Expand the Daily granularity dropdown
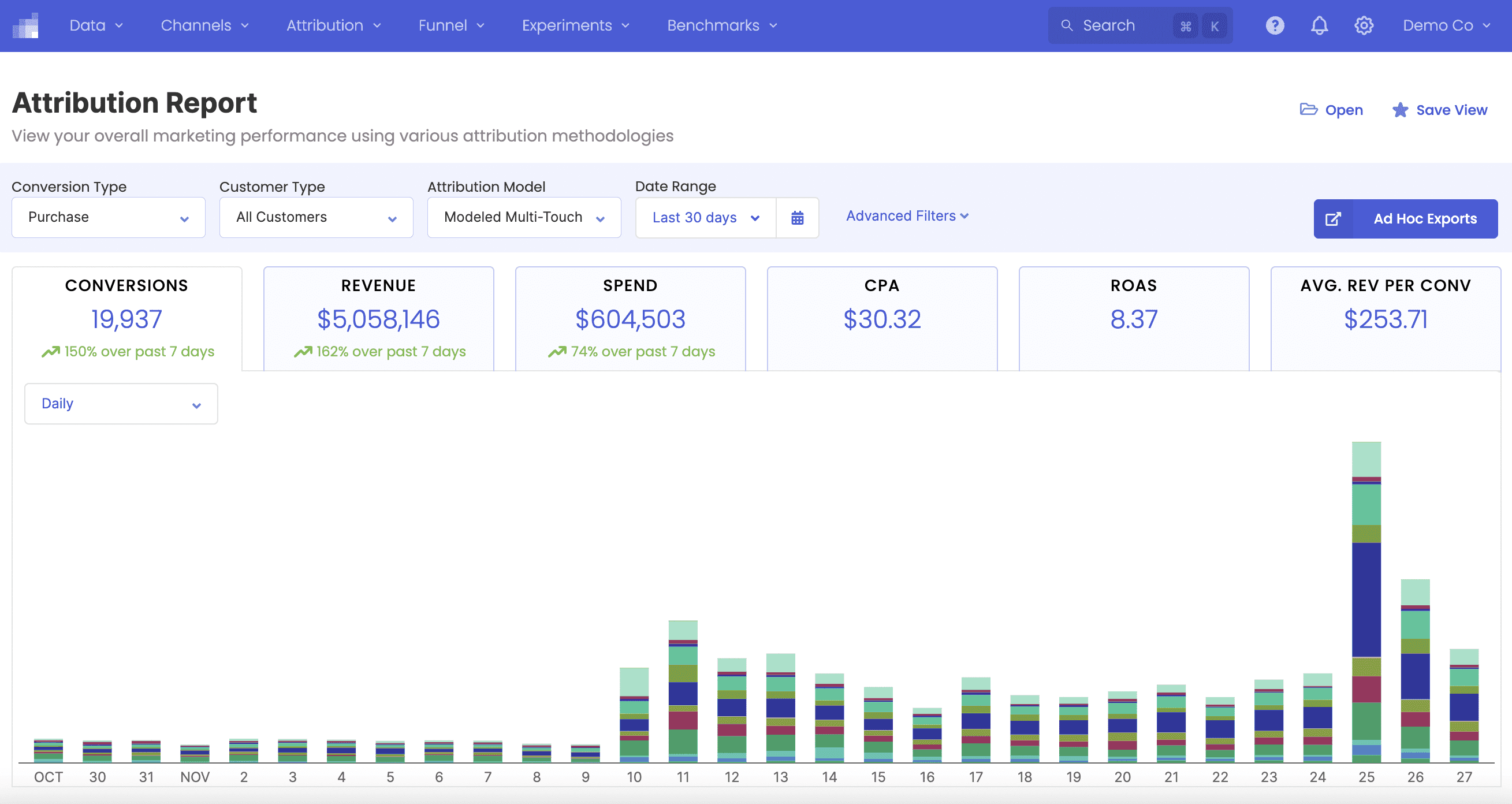 pyautogui.click(x=121, y=404)
